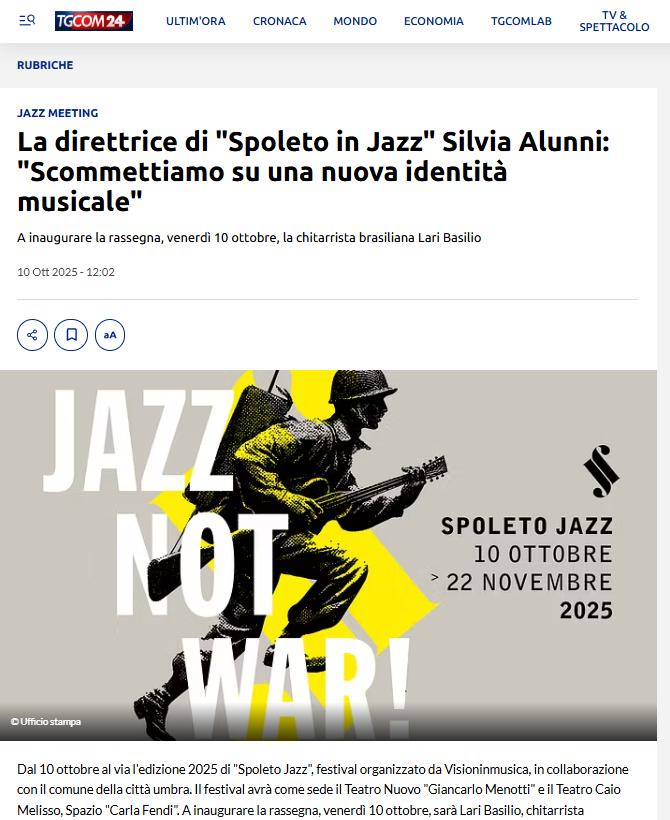Go to the CRONACA section

click(x=280, y=21)
